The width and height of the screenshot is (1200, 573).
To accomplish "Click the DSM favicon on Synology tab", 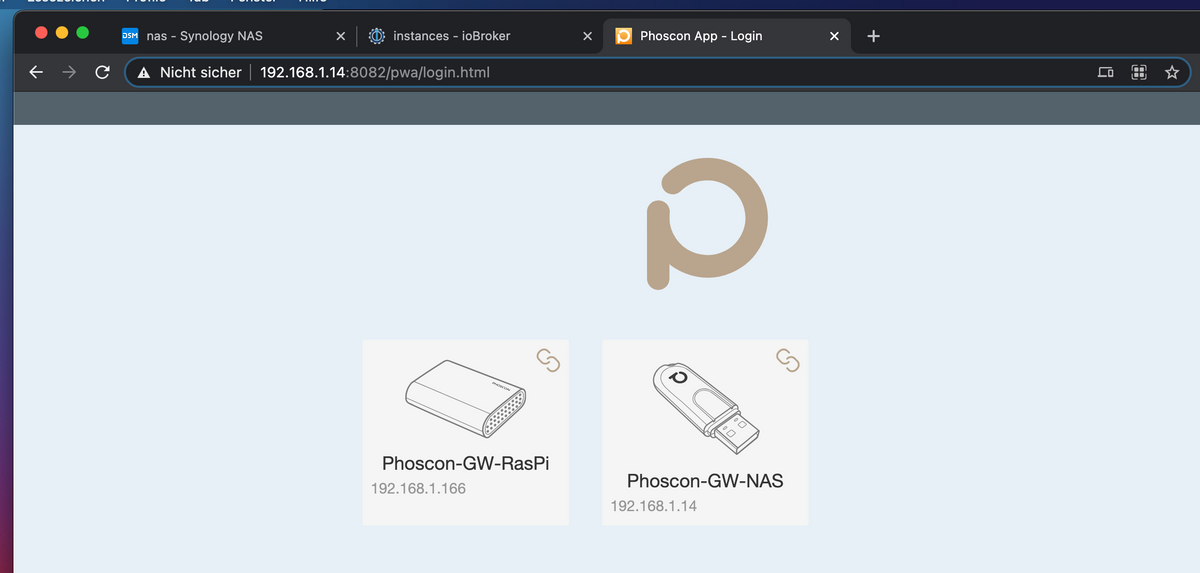I will [x=129, y=36].
